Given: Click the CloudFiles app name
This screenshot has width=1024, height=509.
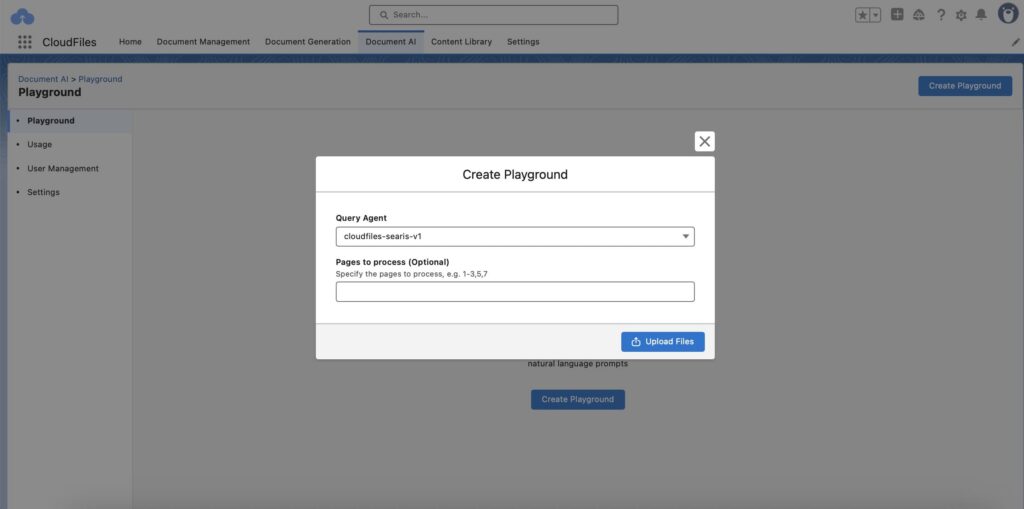Looking at the screenshot, I should (69, 42).
